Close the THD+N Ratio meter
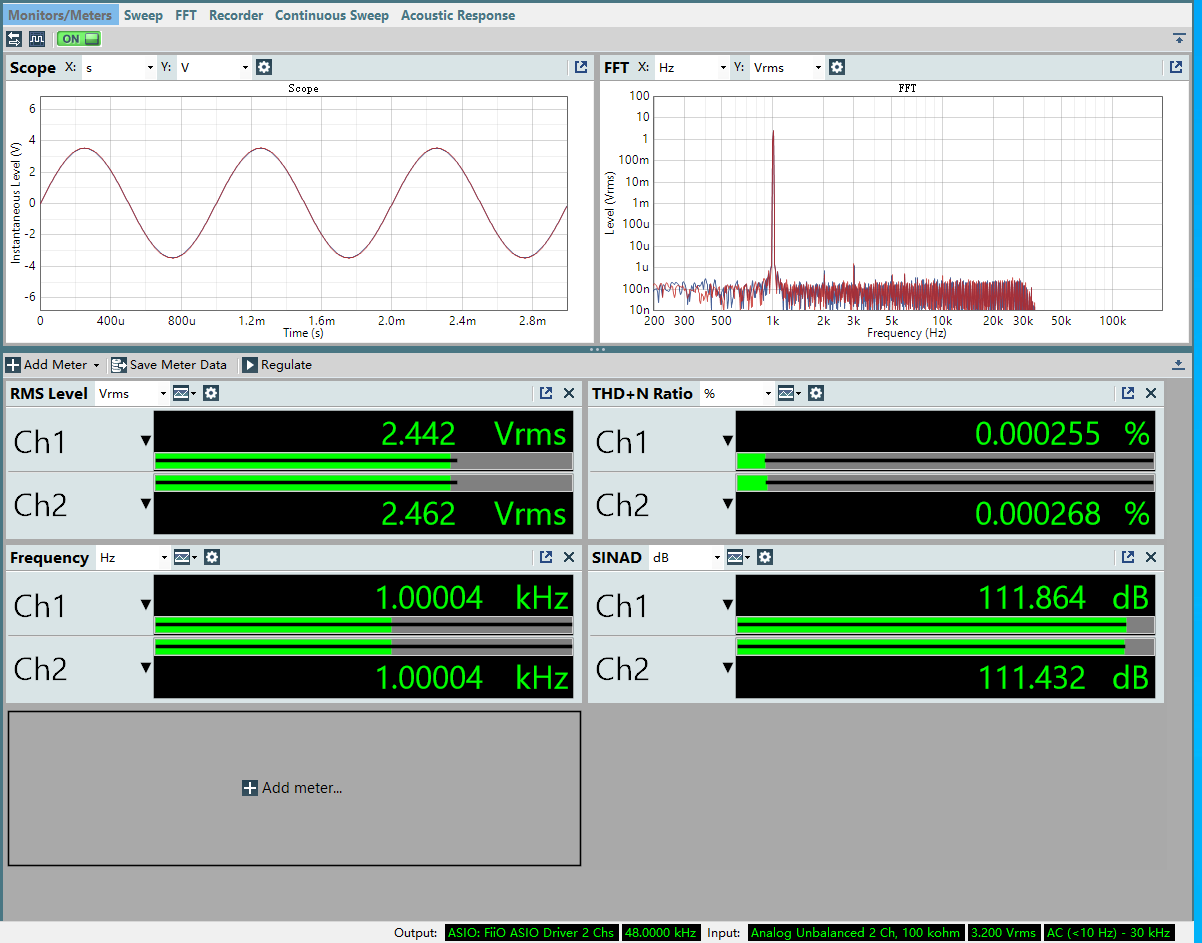 pyautogui.click(x=1151, y=393)
